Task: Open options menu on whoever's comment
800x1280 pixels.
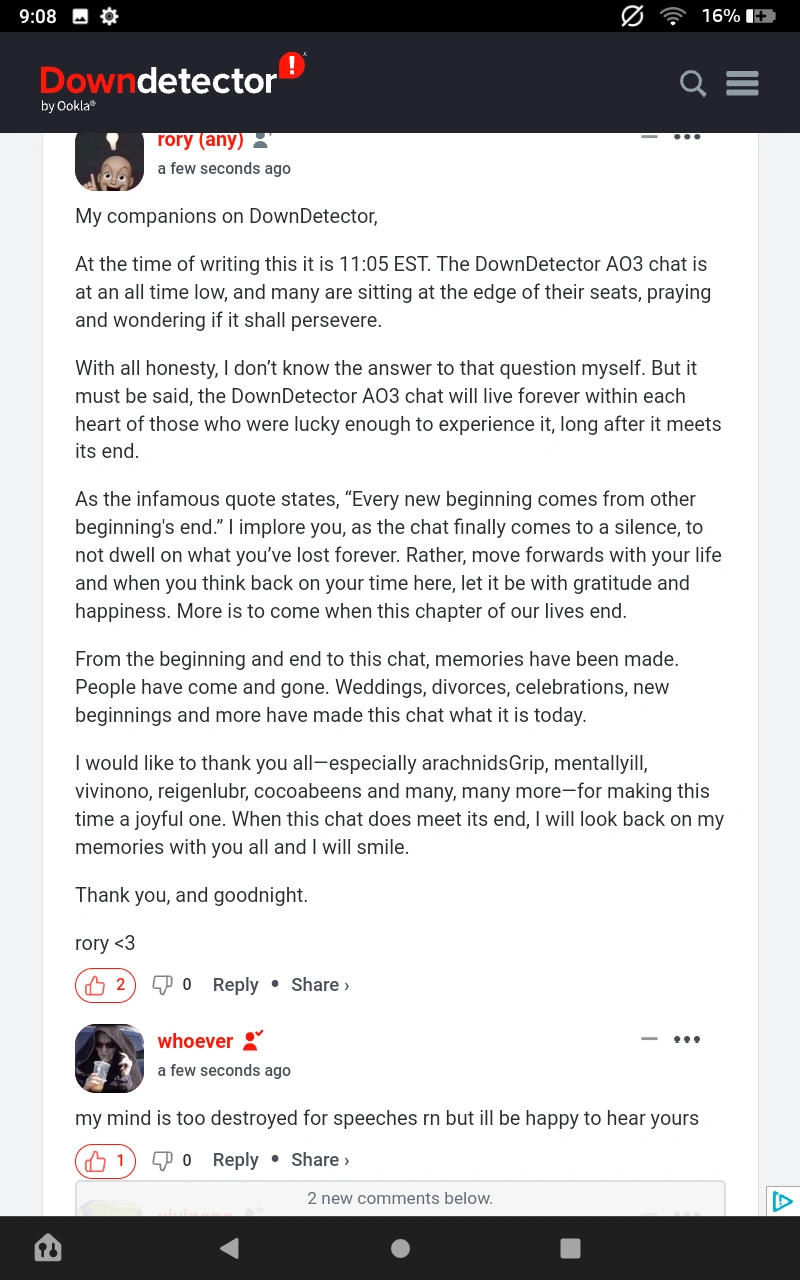Action: pos(687,1039)
